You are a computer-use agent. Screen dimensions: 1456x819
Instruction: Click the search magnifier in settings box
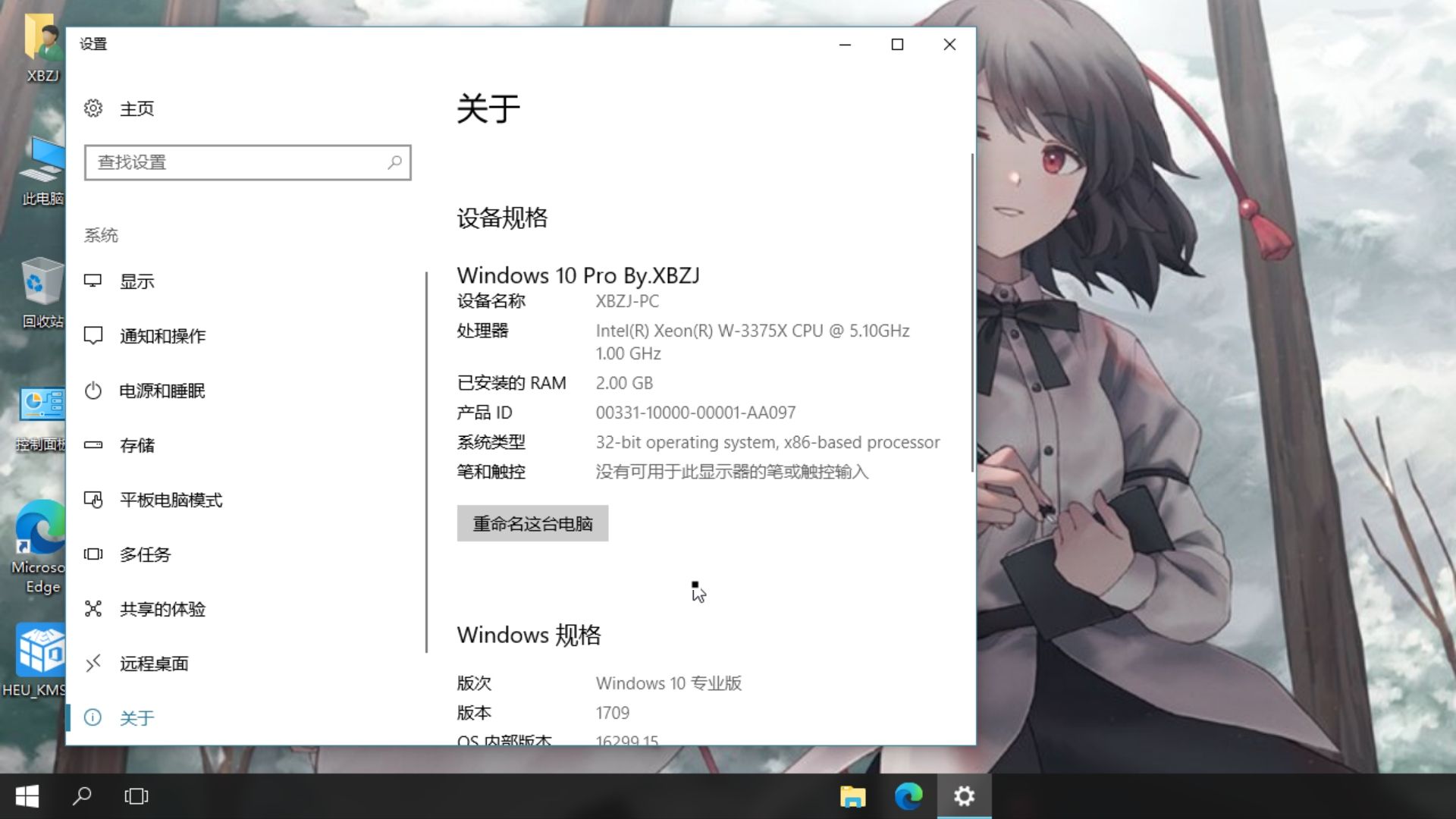394,162
